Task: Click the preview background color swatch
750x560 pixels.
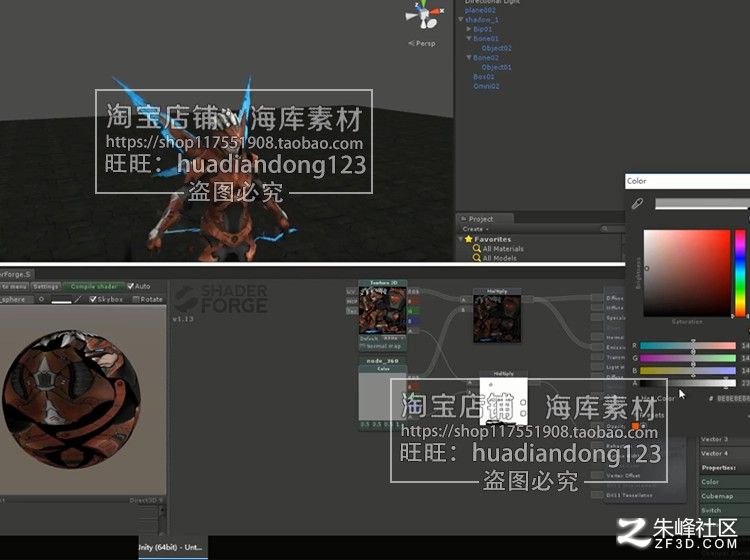Action: tap(61, 300)
